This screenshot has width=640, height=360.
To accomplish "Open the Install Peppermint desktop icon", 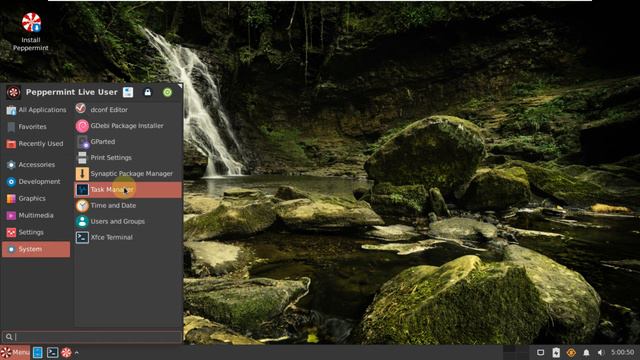I will click(x=31, y=32).
